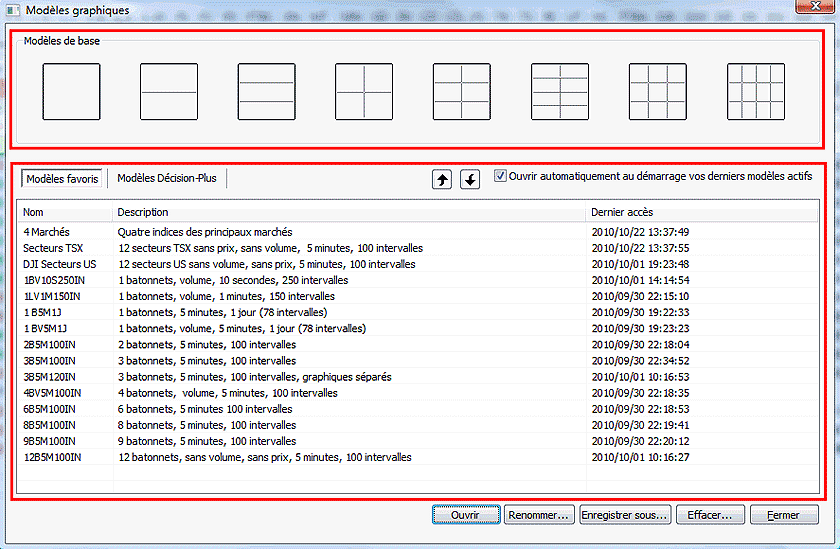The width and height of the screenshot is (840, 549).
Task: Select the 3x3 nine-pane grid layout
Action: click(658, 92)
